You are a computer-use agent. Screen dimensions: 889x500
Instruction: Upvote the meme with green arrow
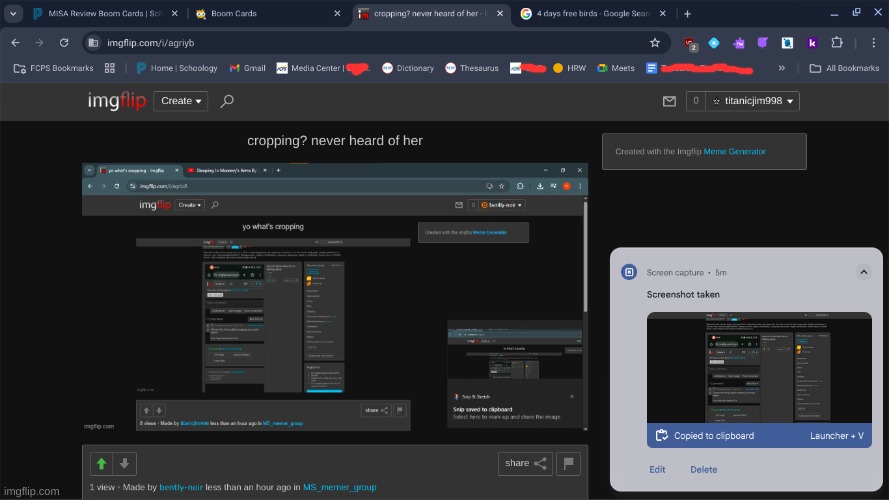(x=101, y=463)
